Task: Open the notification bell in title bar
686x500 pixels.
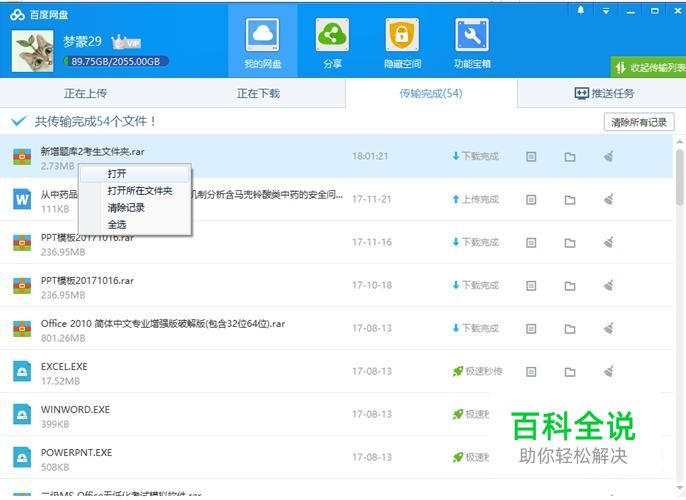Action: [x=581, y=10]
